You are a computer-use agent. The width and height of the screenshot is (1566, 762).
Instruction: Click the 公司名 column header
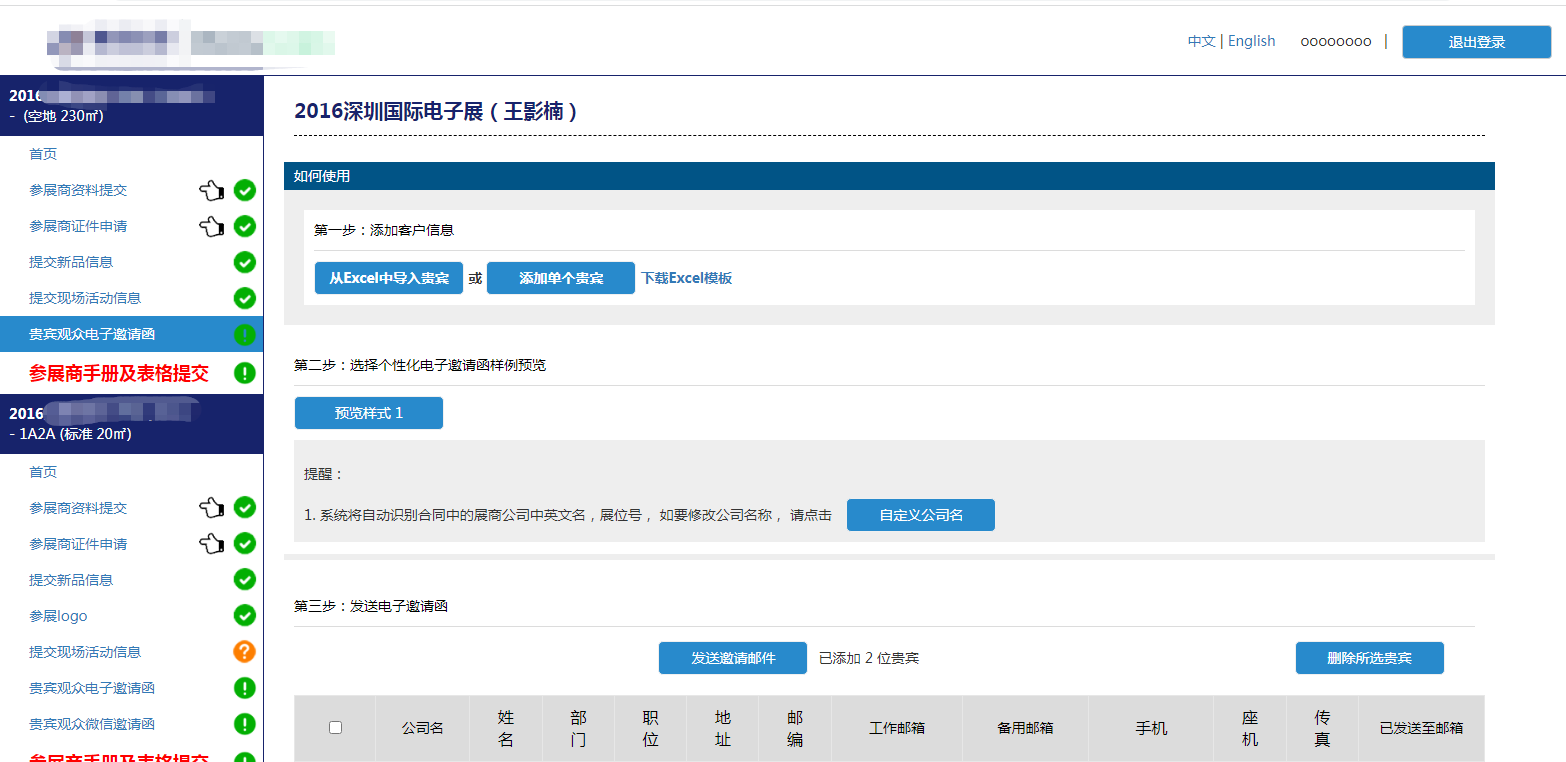[x=423, y=728]
